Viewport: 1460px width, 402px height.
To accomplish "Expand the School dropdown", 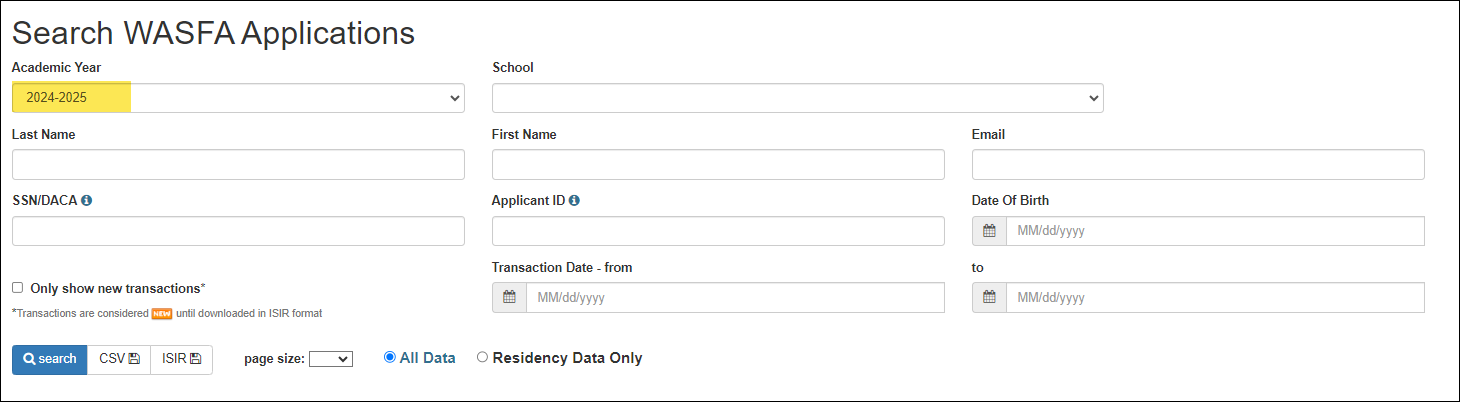I will (x=798, y=98).
